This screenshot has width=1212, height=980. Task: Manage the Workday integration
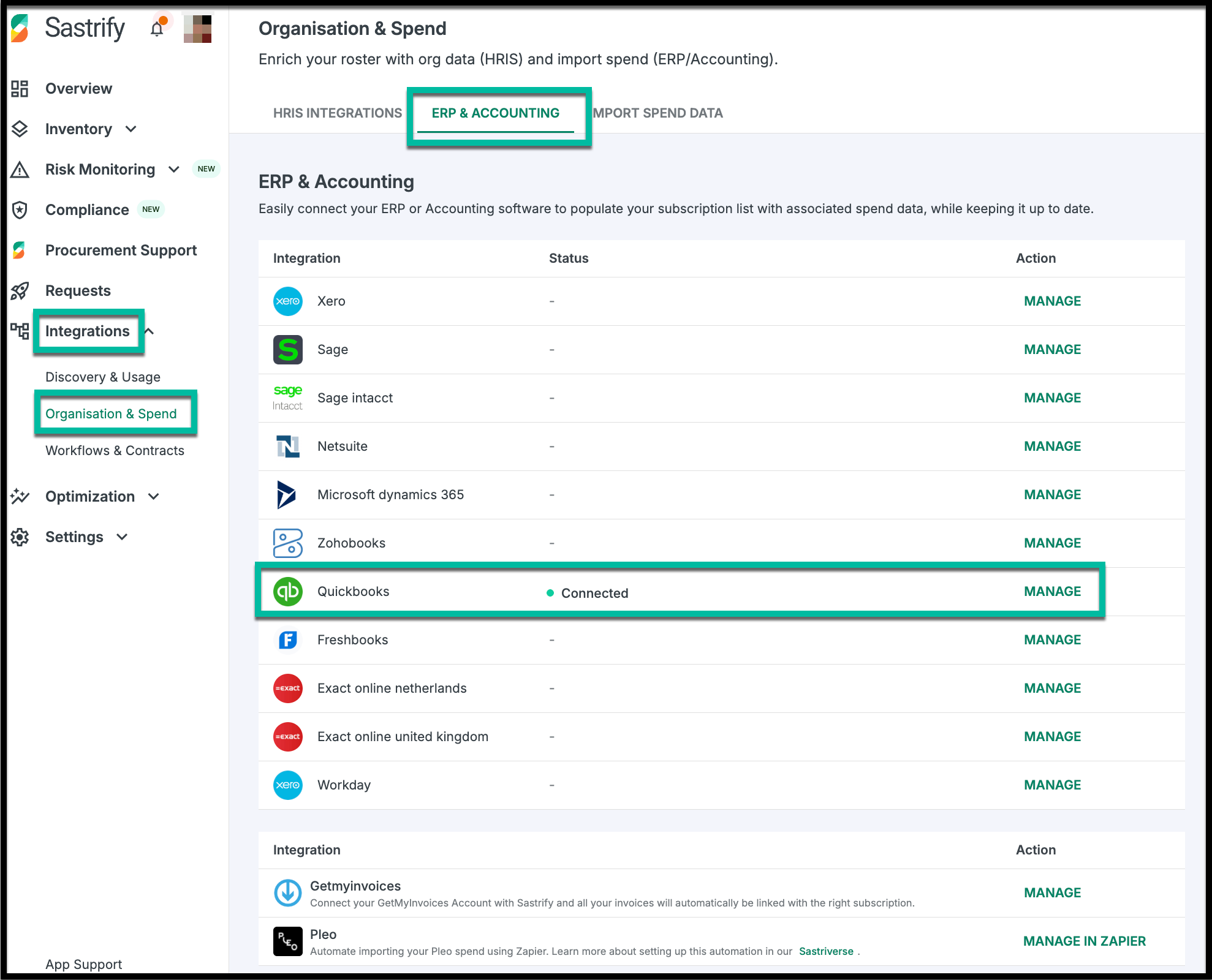pos(1053,785)
